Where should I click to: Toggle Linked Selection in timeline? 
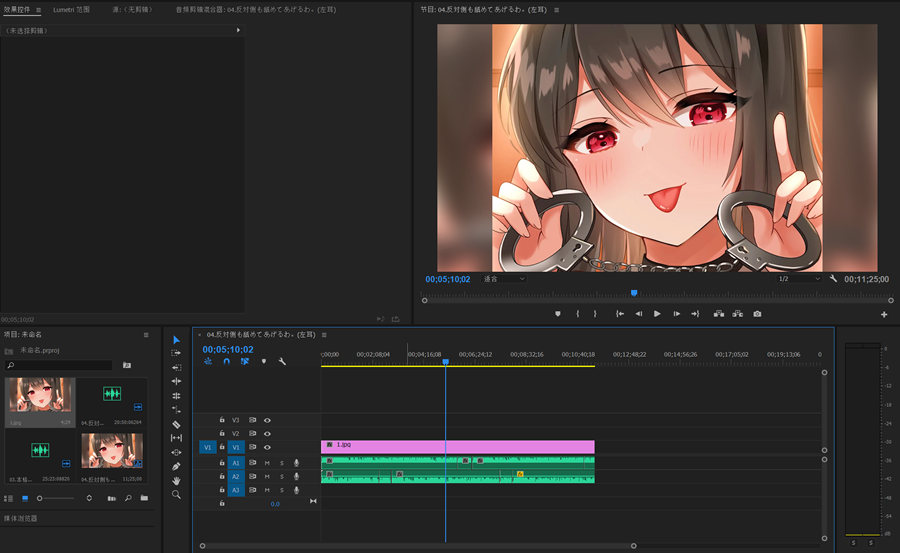click(245, 362)
